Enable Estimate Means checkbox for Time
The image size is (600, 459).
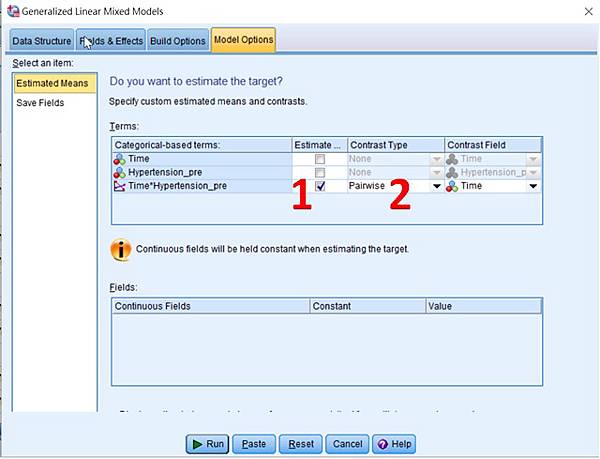point(320,159)
